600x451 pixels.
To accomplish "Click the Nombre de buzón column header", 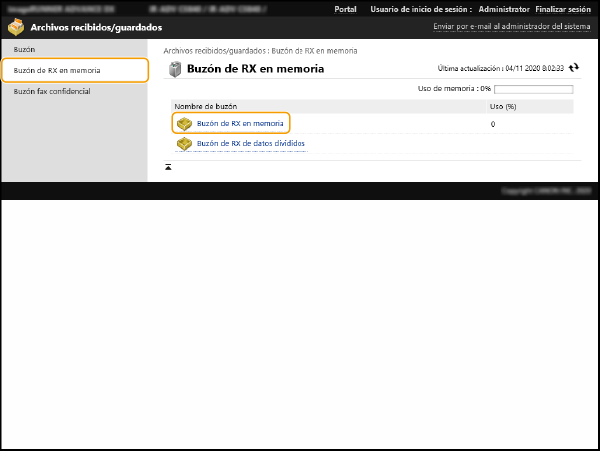I will pos(203,106).
